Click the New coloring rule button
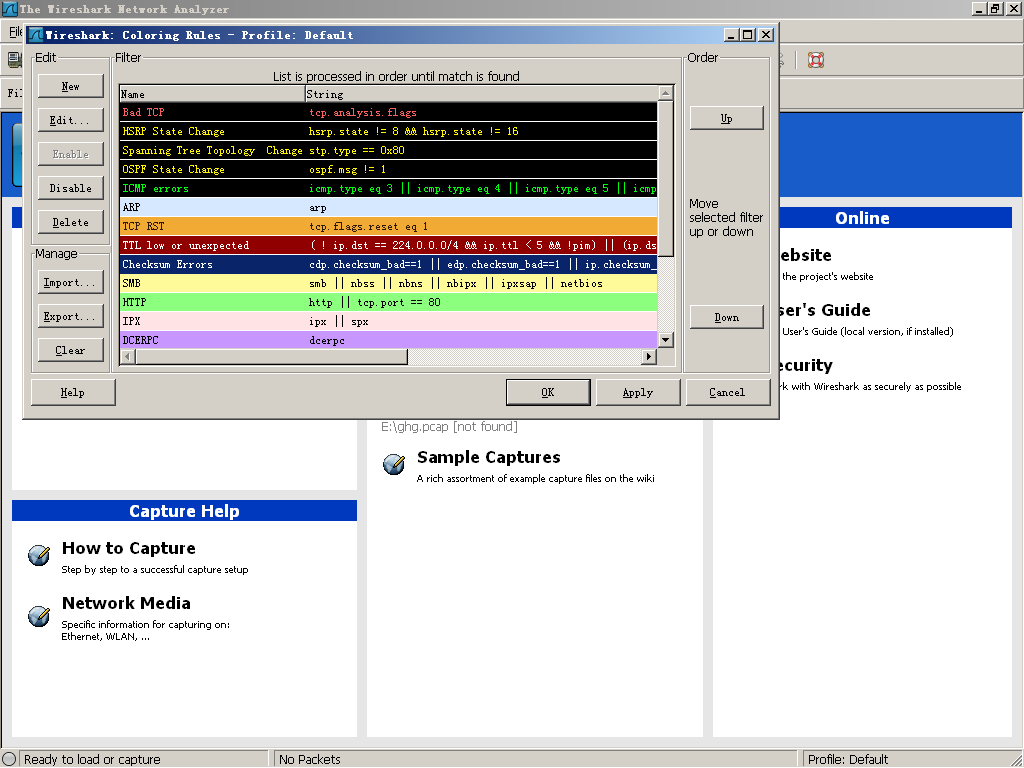 pyautogui.click(x=71, y=86)
